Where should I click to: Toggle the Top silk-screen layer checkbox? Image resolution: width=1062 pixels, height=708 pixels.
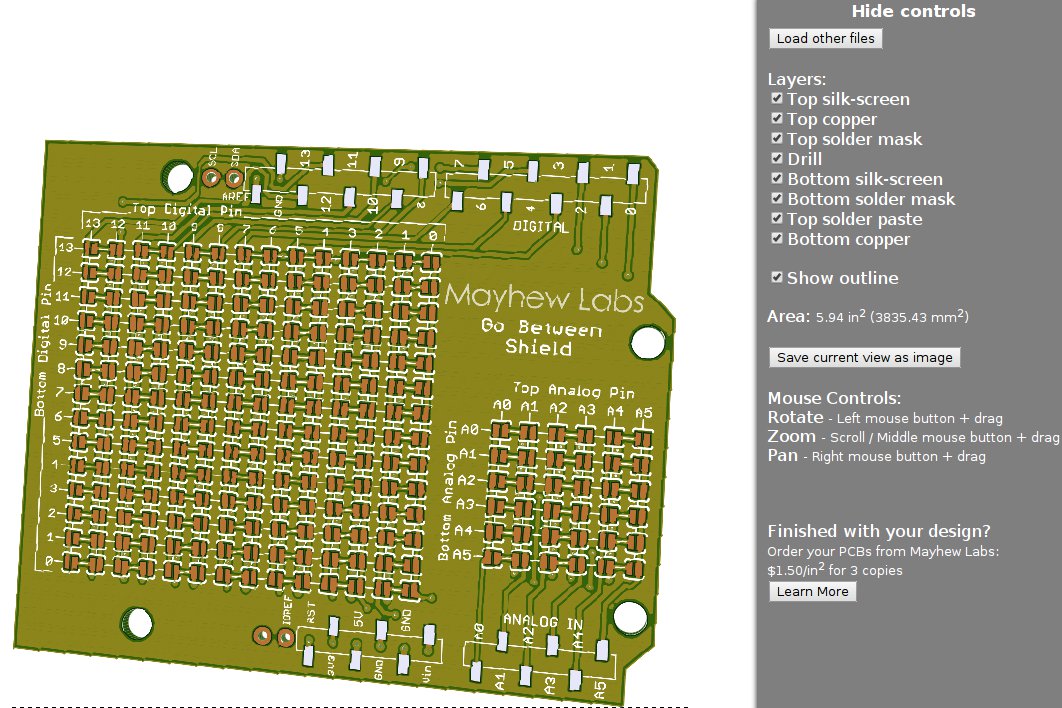[x=777, y=98]
